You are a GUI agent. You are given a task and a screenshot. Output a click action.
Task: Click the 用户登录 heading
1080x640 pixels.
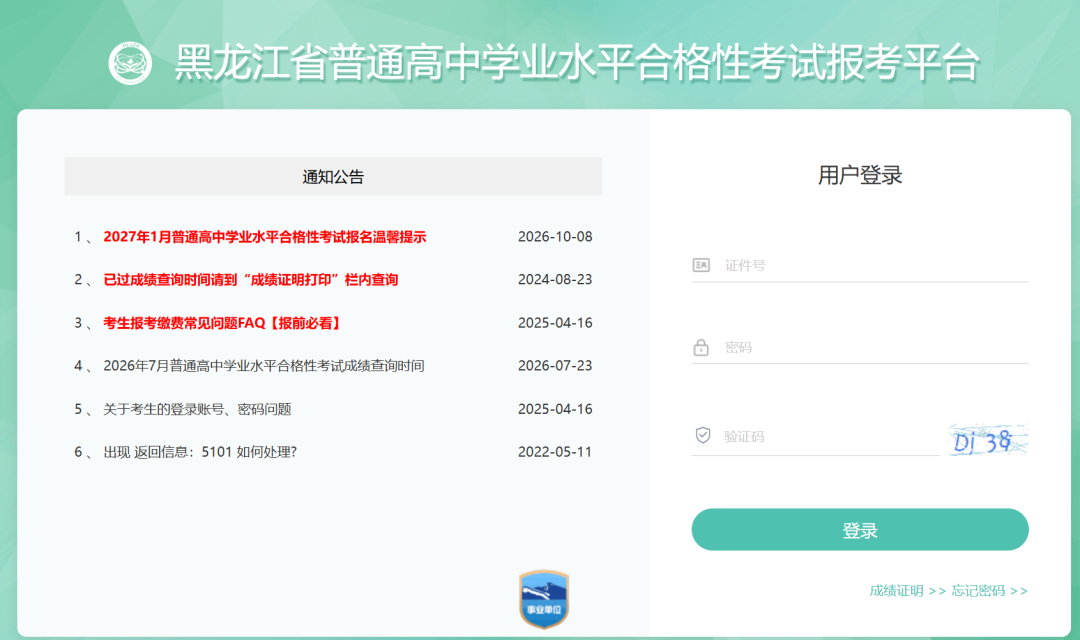point(860,176)
